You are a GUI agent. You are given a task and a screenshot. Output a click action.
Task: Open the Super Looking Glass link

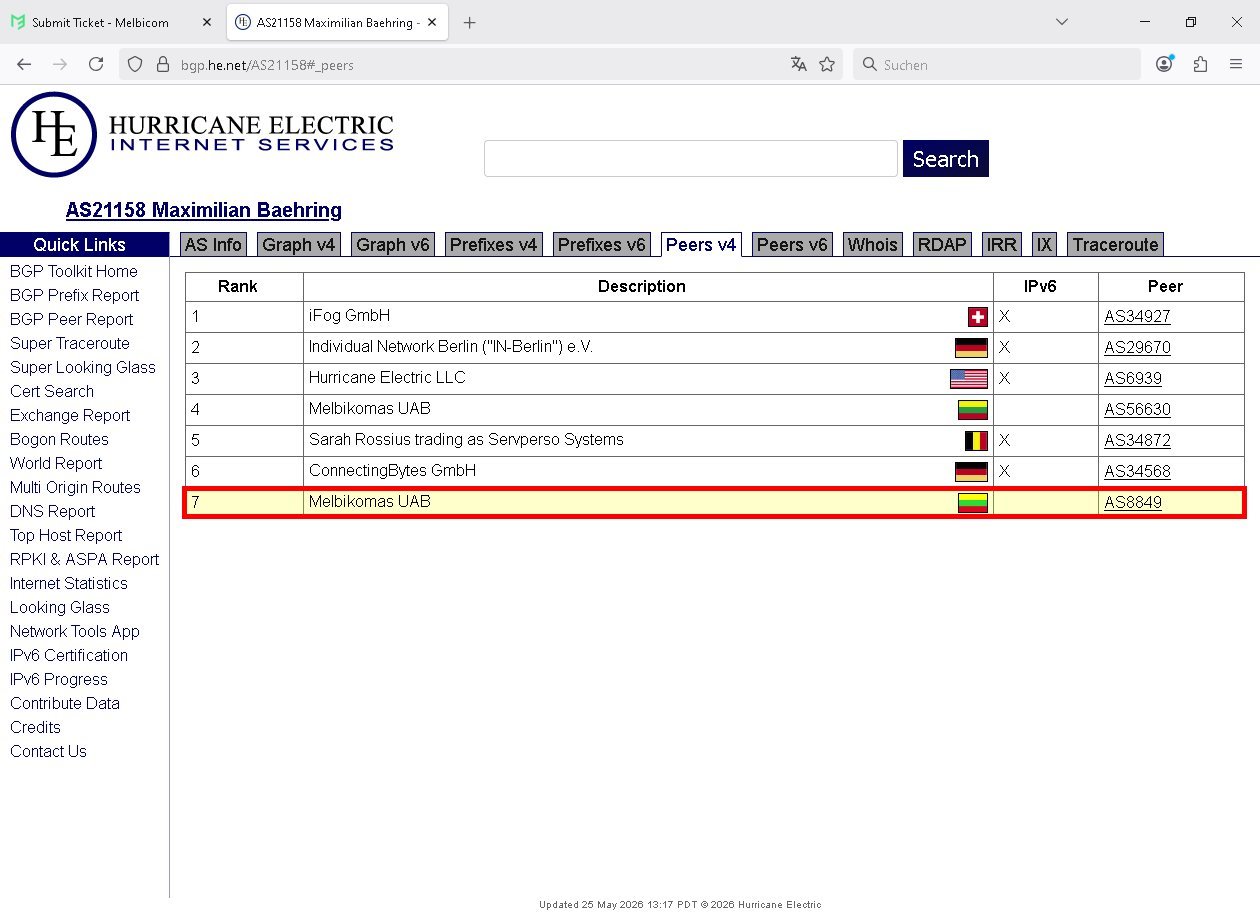(83, 367)
